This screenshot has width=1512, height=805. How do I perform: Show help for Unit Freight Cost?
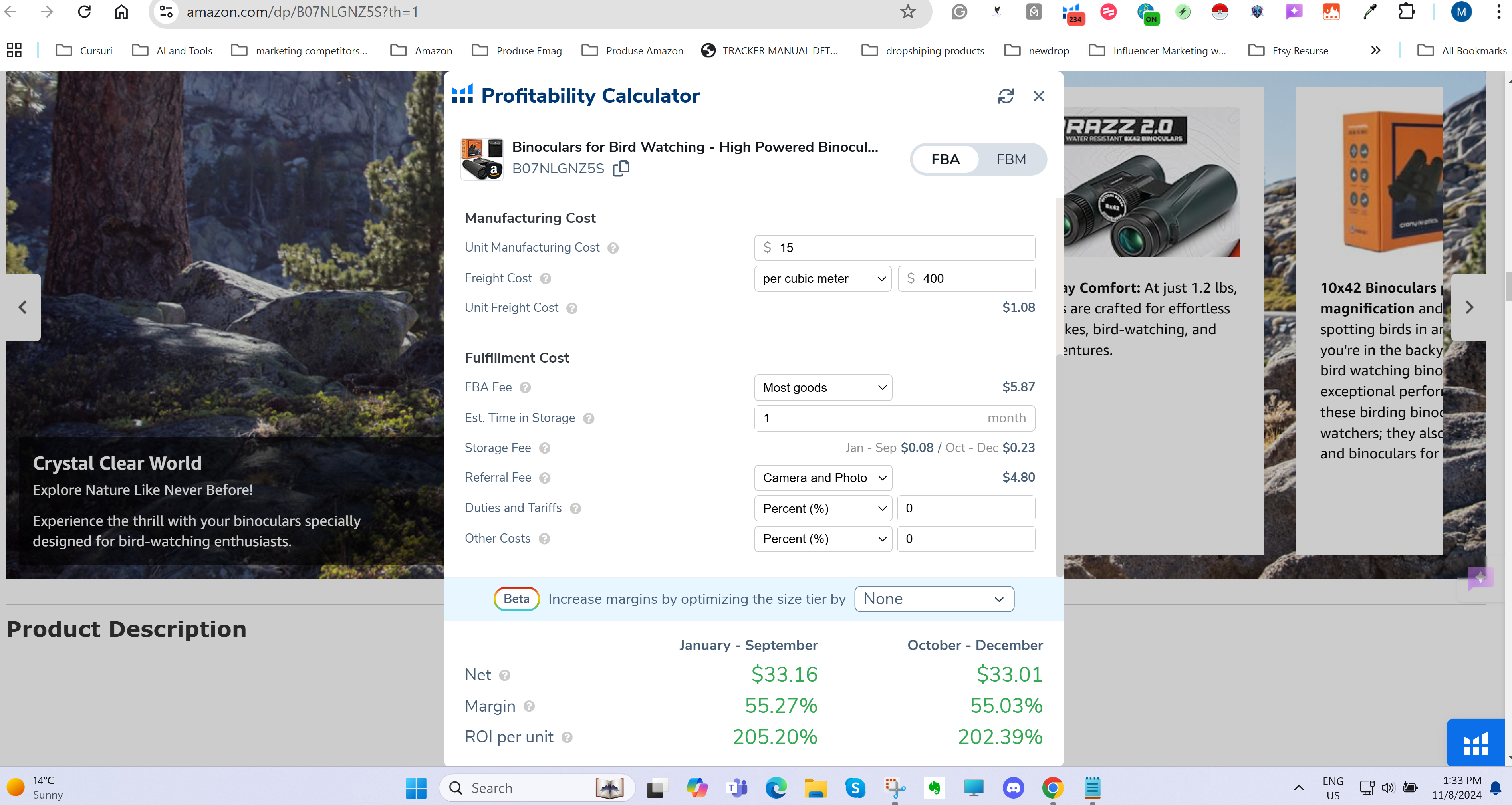click(x=572, y=309)
